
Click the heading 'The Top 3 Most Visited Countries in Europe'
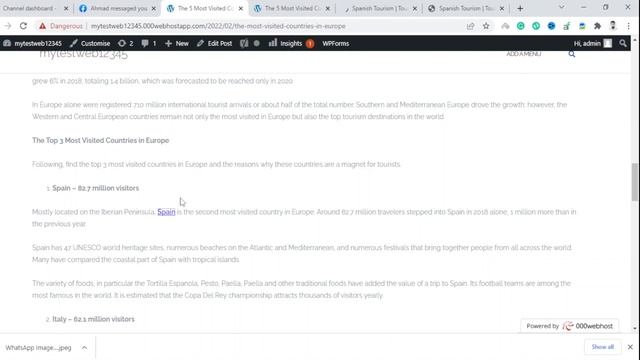click(100, 140)
